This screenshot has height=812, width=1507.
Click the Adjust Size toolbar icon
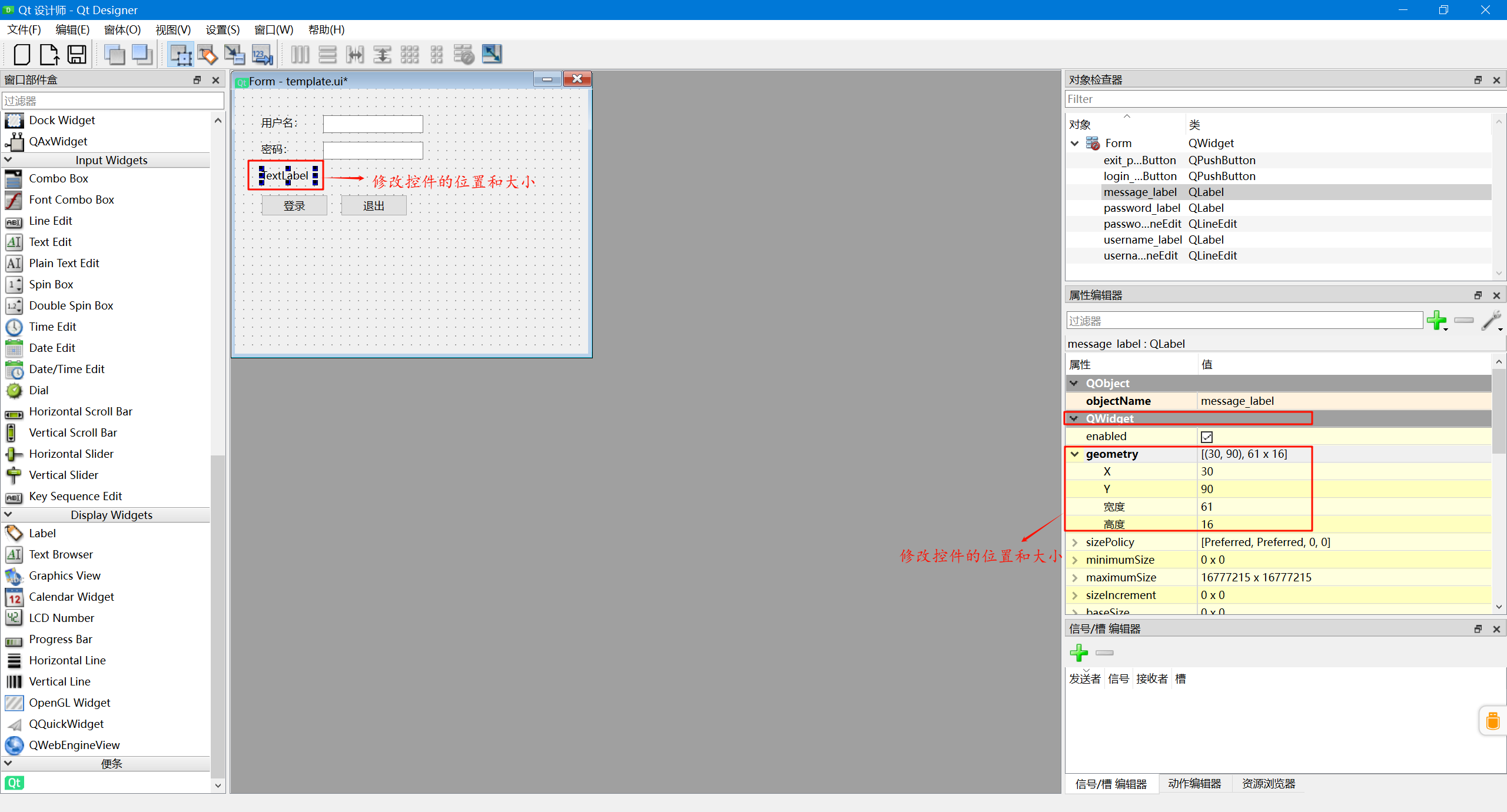click(x=492, y=55)
